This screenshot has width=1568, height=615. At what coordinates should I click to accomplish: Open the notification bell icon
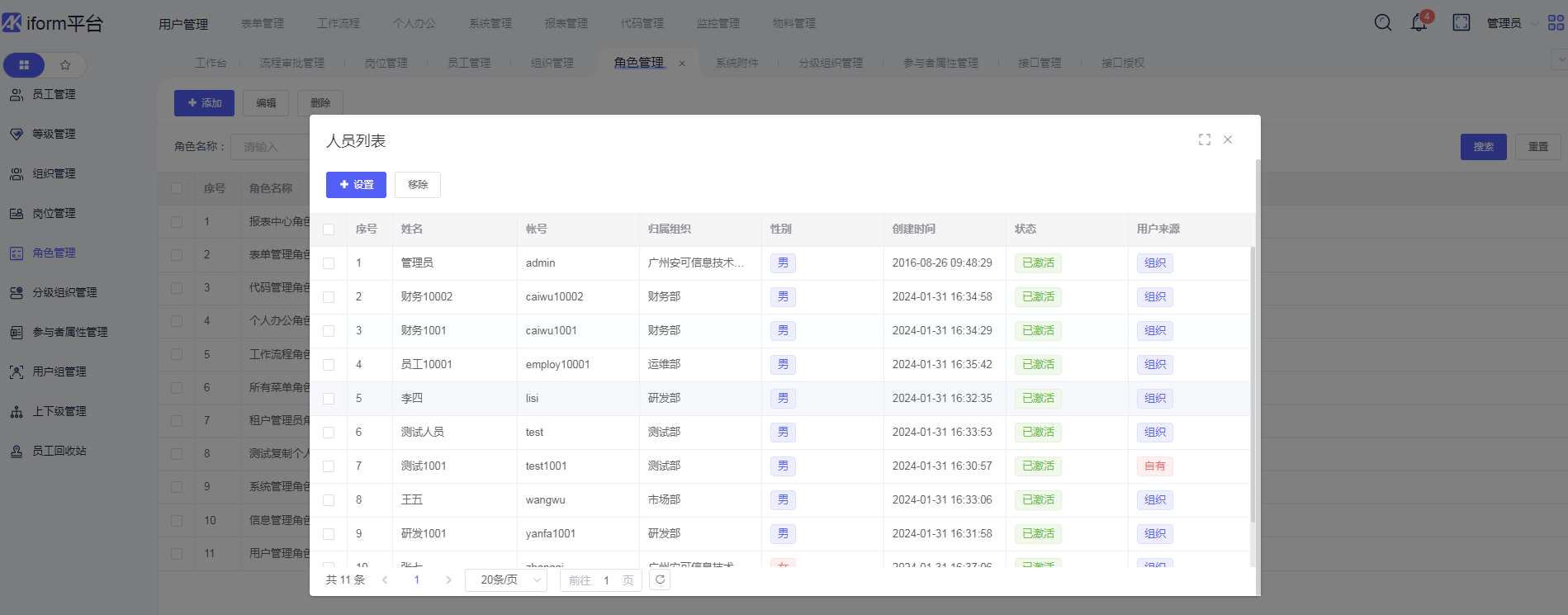pos(1419,22)
